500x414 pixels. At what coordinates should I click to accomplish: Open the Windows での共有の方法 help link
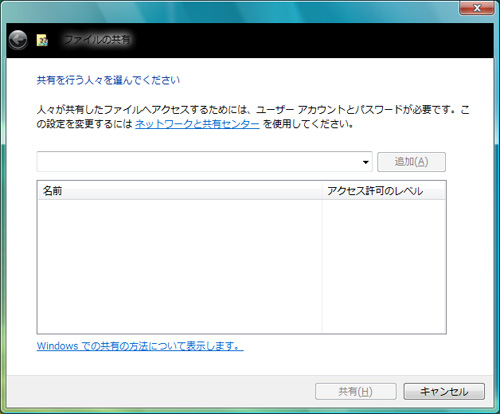coord(140,346)
